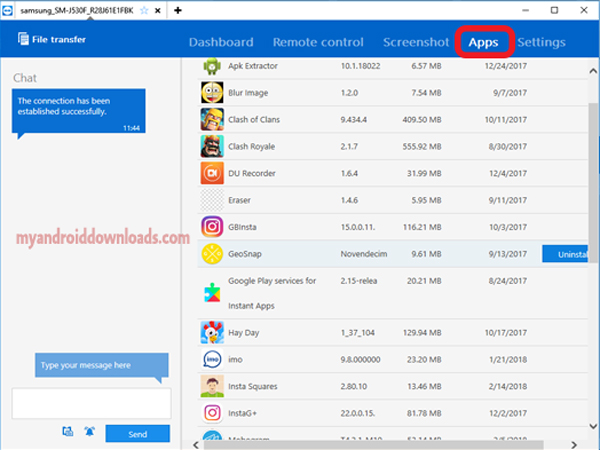Select the Clash Royale name
The width and height of the screenshot is (600, 450).
(251, 146)
